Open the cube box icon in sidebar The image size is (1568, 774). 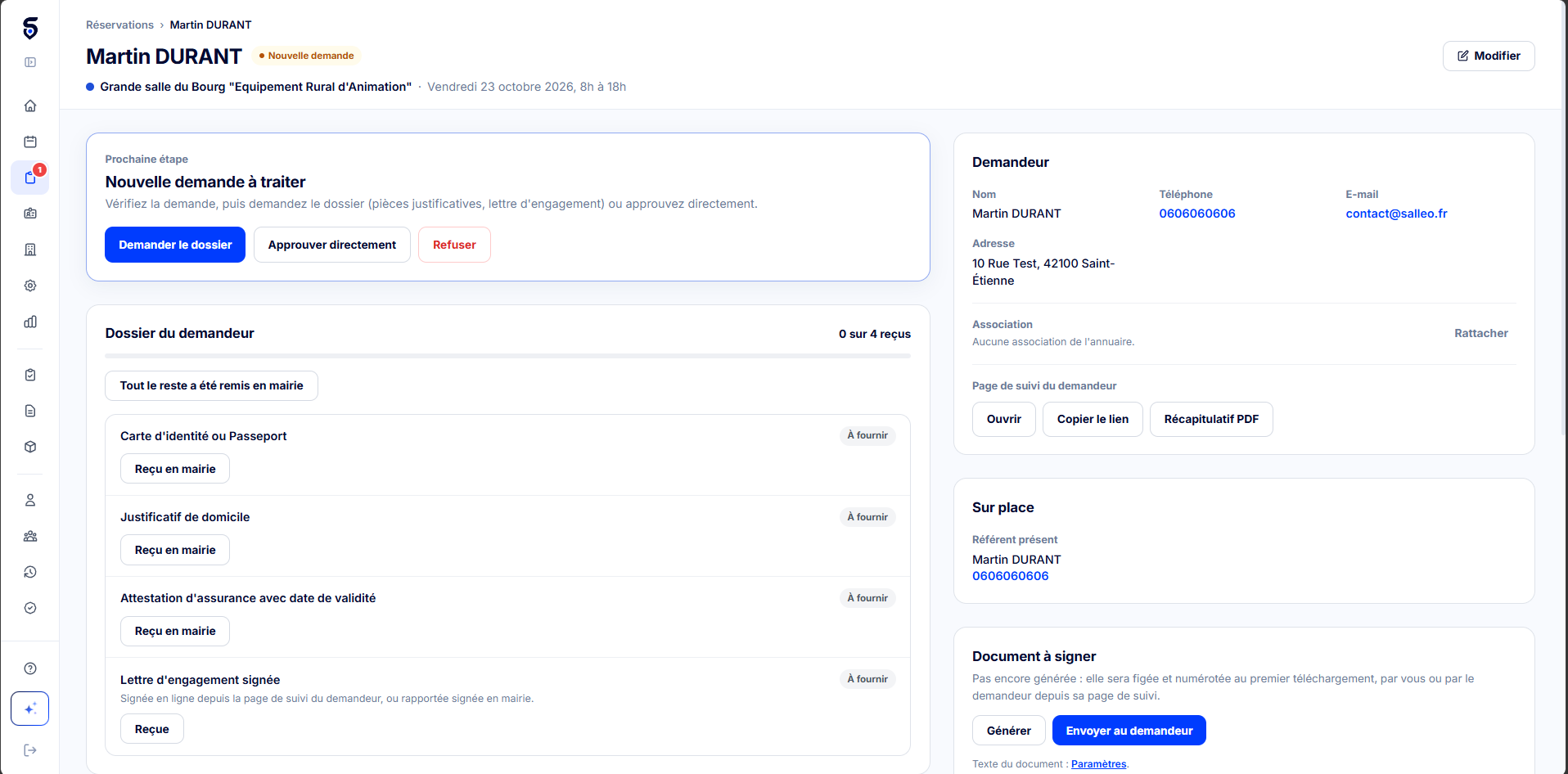point(30,447)
